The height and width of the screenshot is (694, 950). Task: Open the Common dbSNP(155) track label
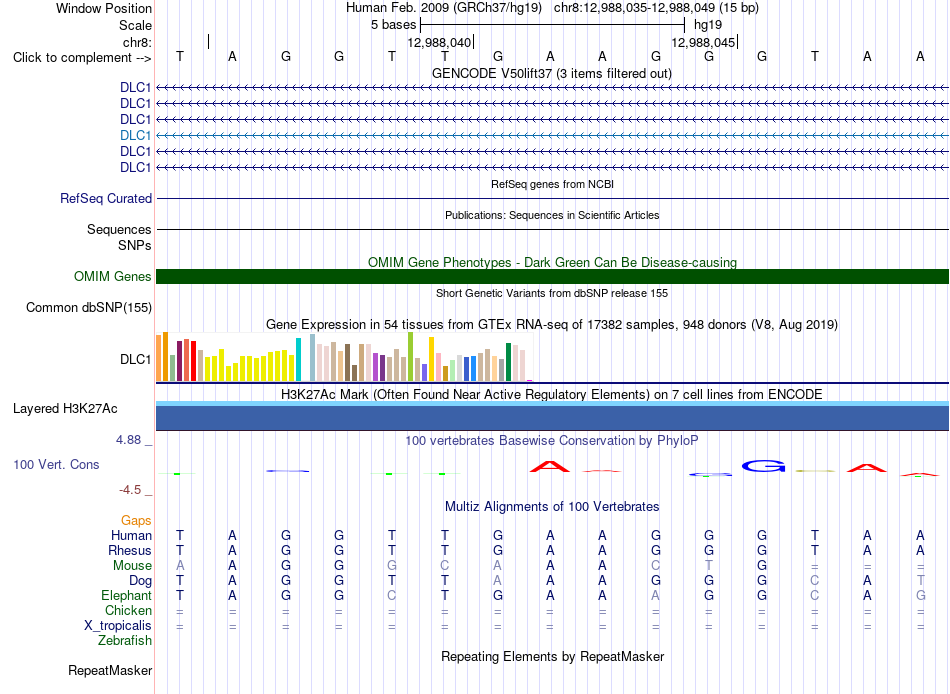click(x=88, y=307)
